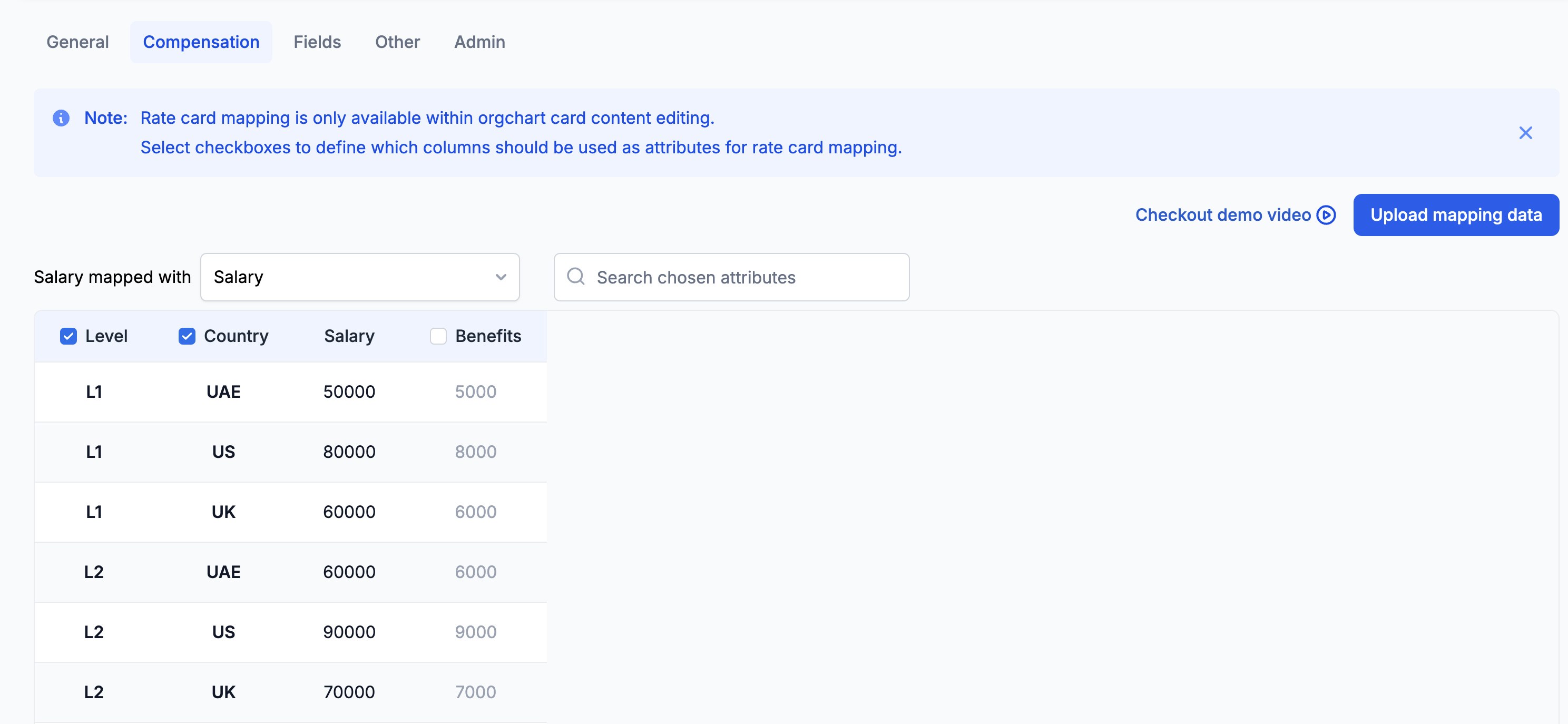The width and height of the screenshot is (1568, 724).
Task: Dismiss the rate card note banner
Action: pos(1525,133)
